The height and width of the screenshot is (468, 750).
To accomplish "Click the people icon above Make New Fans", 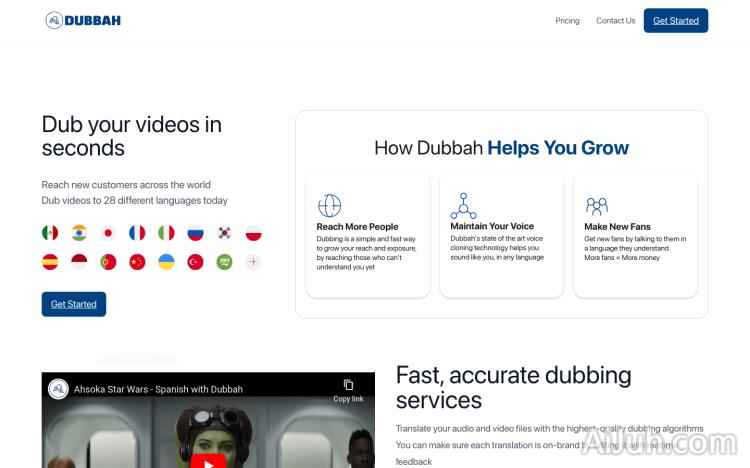I will [597, 206].
